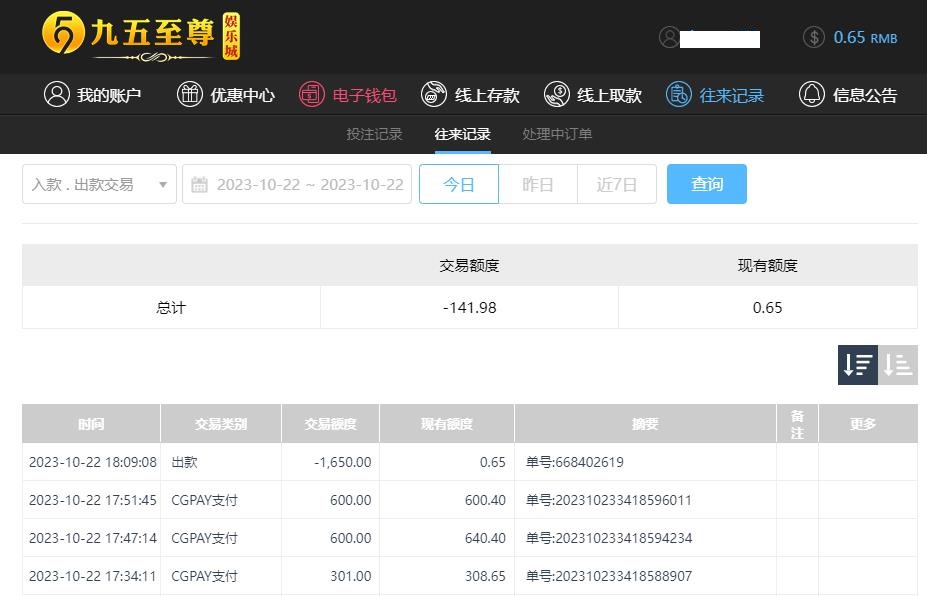The image size is (927, 596).
Task: Click order number ending 8596011
Action: coord(609,500)
